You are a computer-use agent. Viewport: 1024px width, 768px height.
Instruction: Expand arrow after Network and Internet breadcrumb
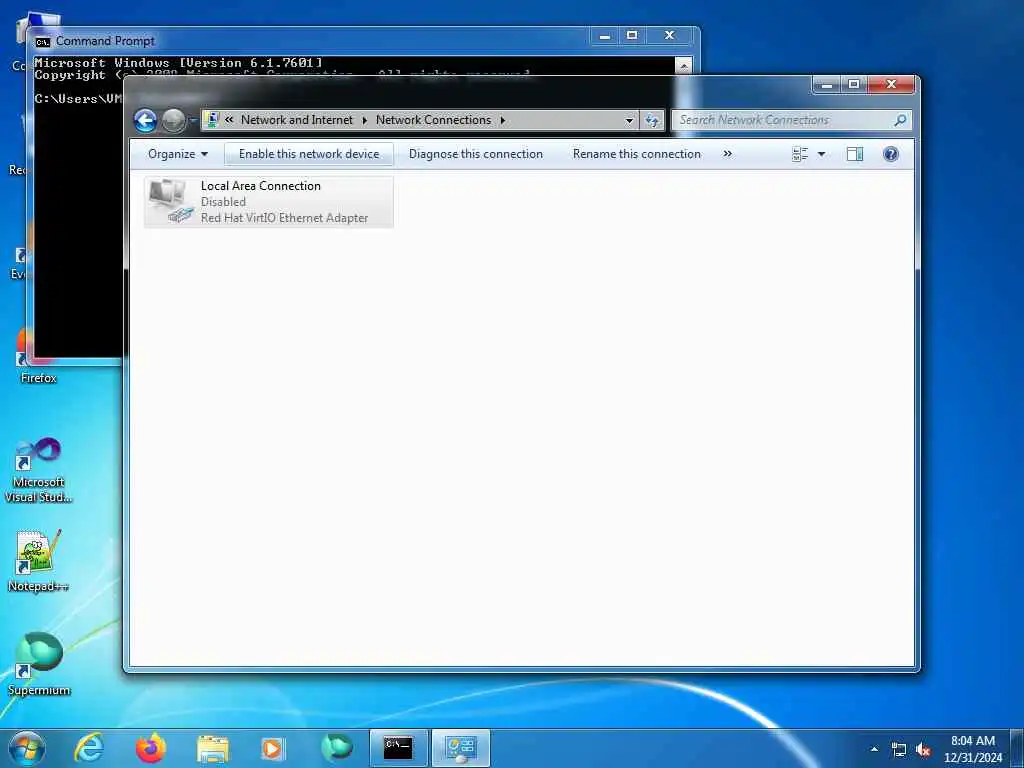pyautogui.click(x=364, y=120)
